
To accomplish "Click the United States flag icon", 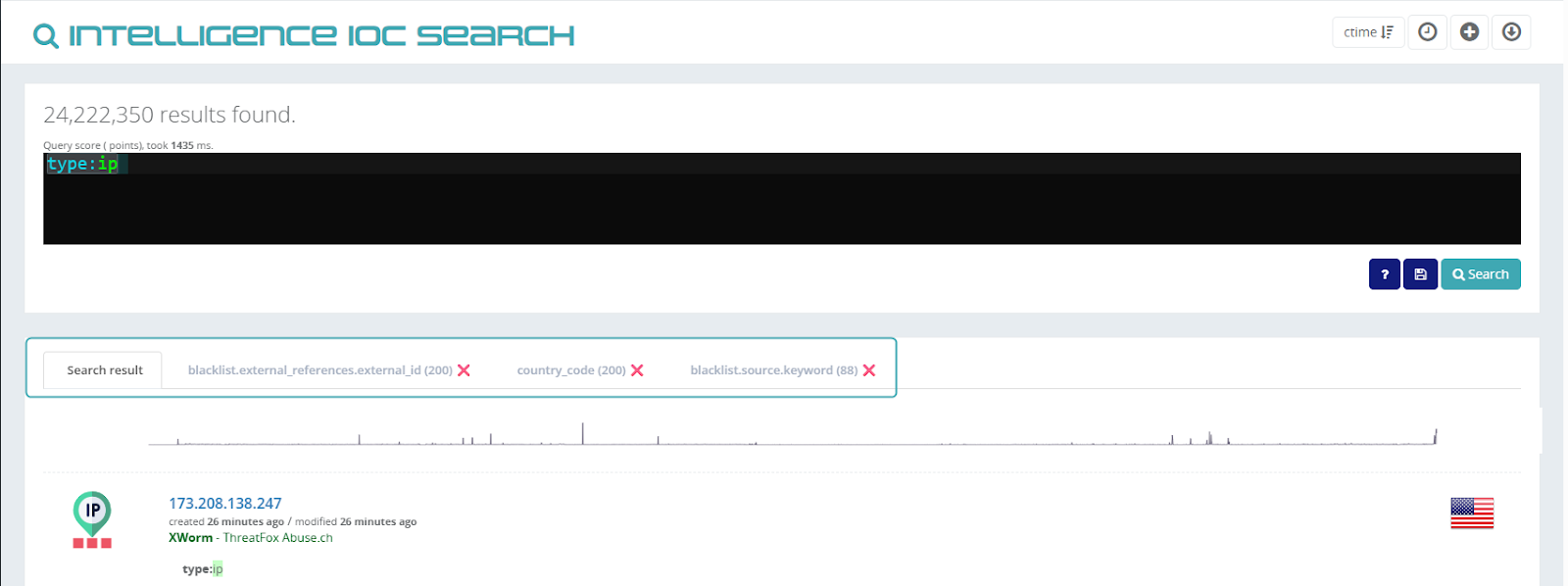I will click(1471, 513).
